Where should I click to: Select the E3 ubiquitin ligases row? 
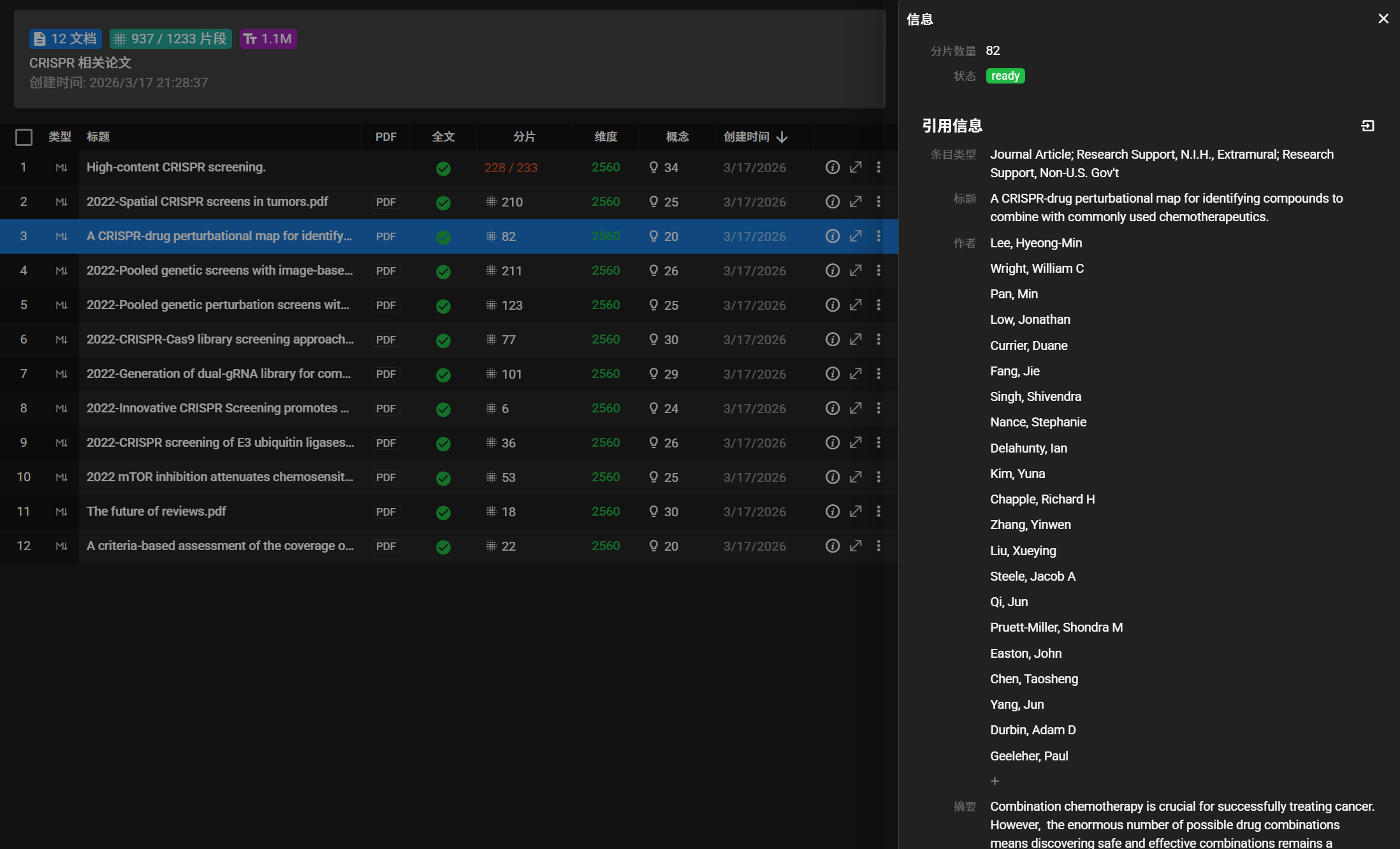coord(220,442)
